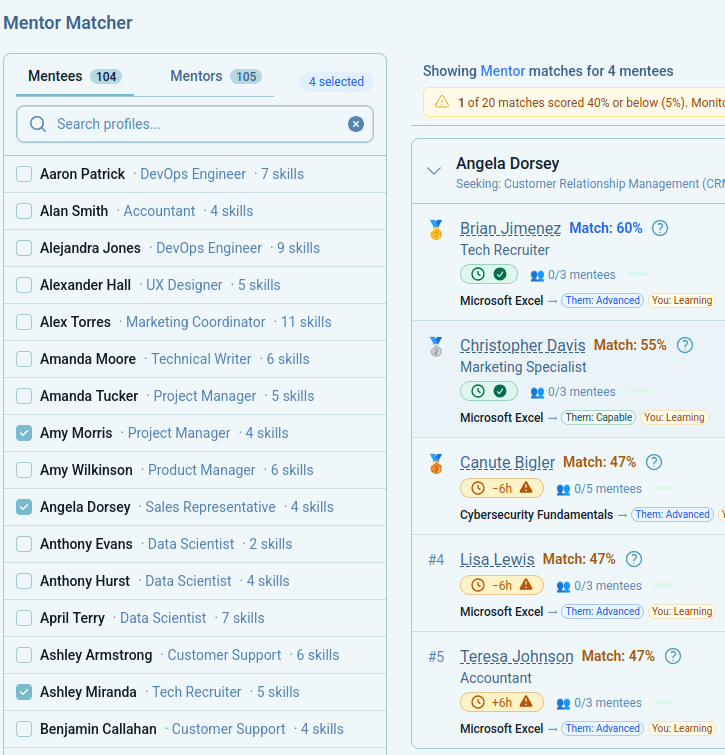The image size is (725, 755).
Task: Click Them: Capable tag for Christopher Davis
Action: [x=598, y=417]
